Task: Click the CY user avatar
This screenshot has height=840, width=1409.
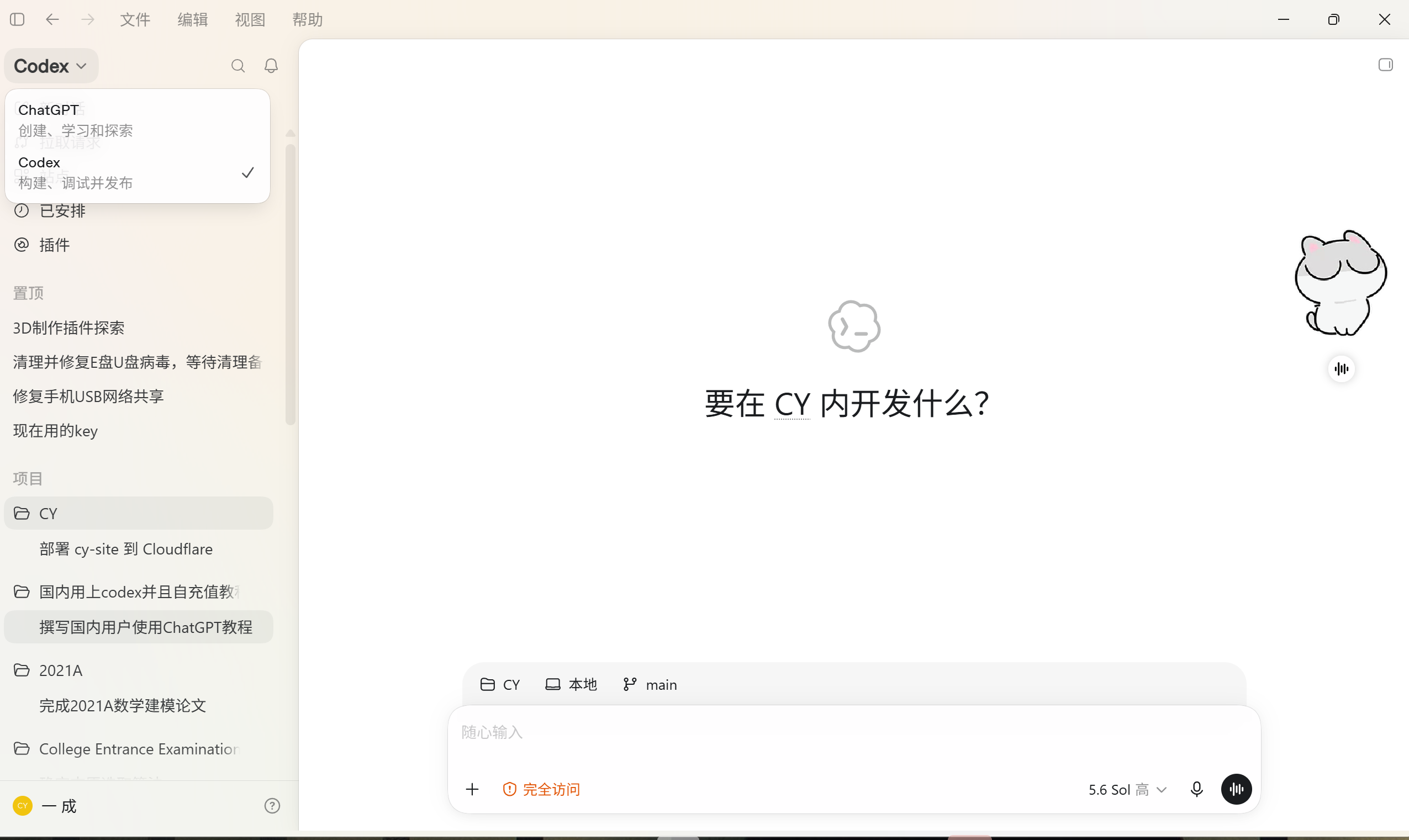Action: [23, 806]
